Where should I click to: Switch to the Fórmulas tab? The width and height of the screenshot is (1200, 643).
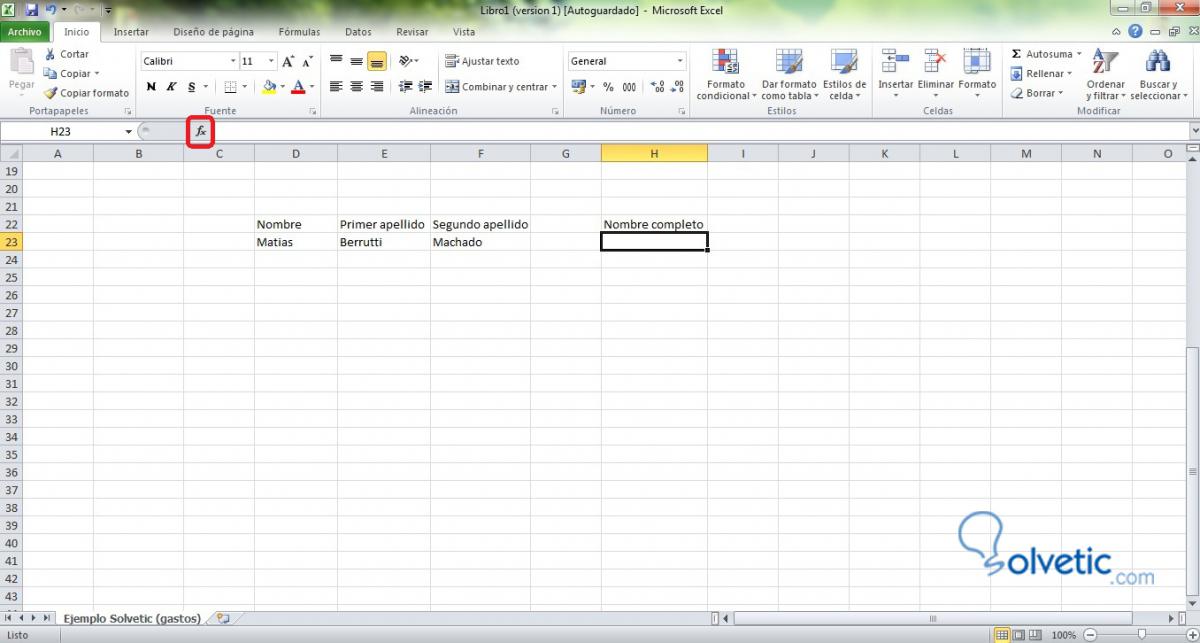click(x=299, y=32)
